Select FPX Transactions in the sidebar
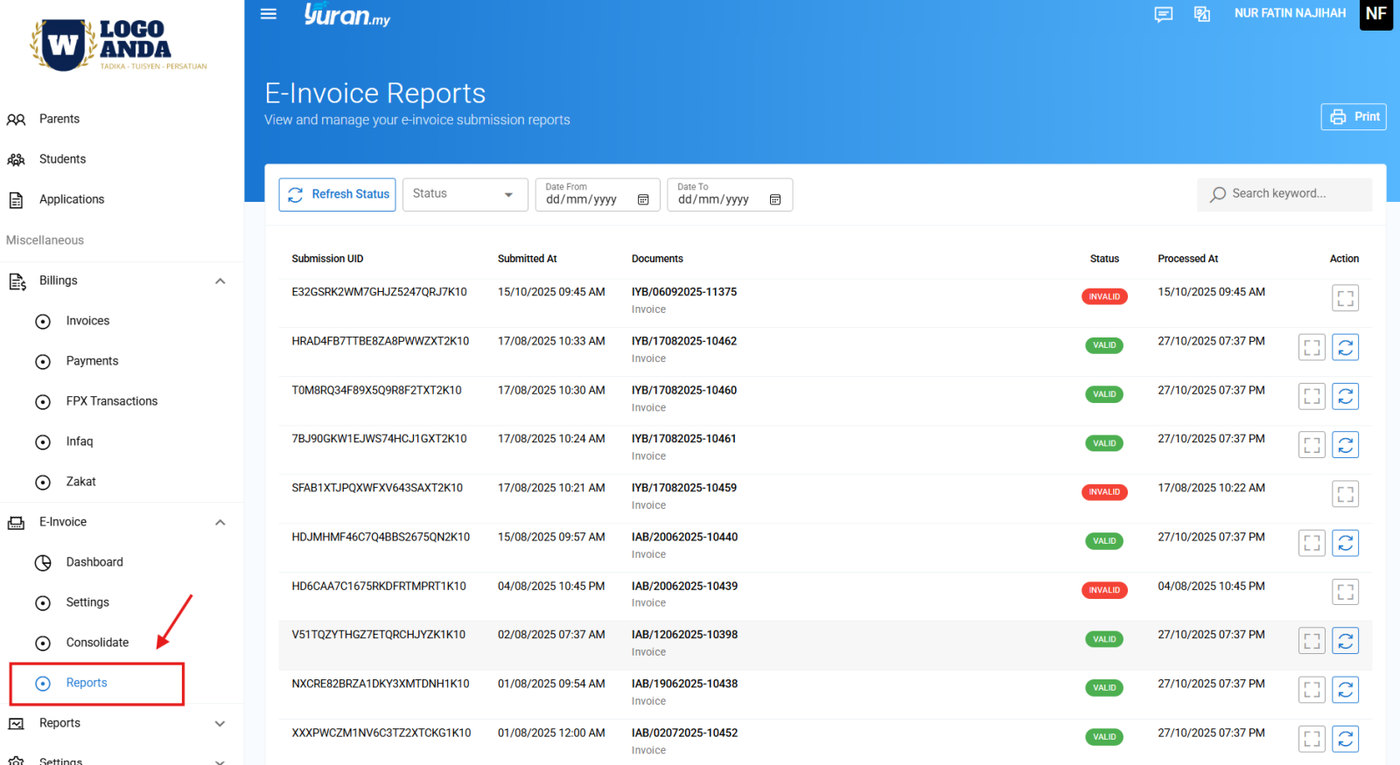This screenshot has height=765, width=1400. [x=111, y=401]
